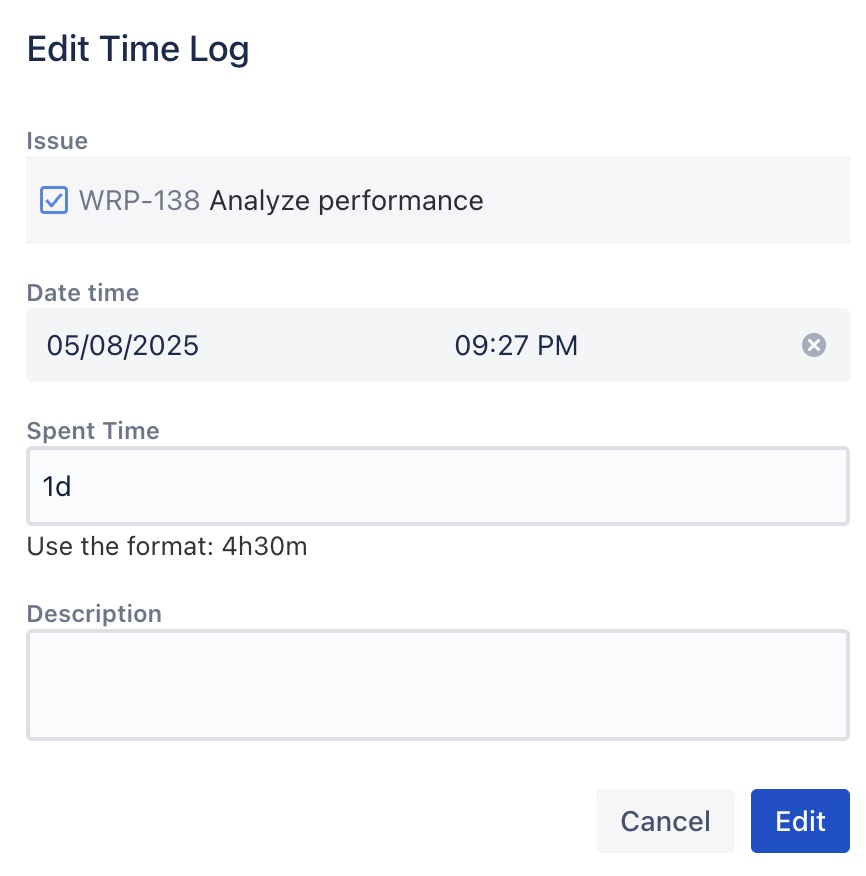Submit the form with the Edit button
866x876 pixels.
tap(800, 821)
